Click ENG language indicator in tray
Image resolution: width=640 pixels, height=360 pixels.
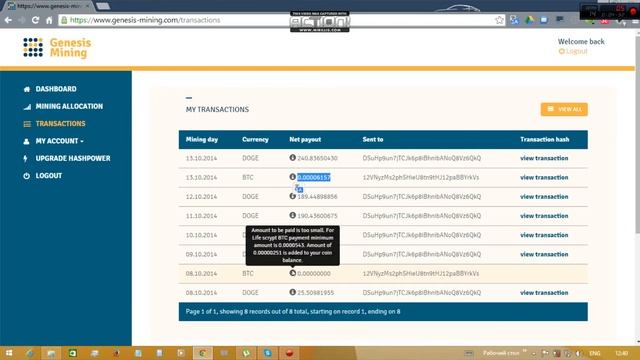point(595,353)
